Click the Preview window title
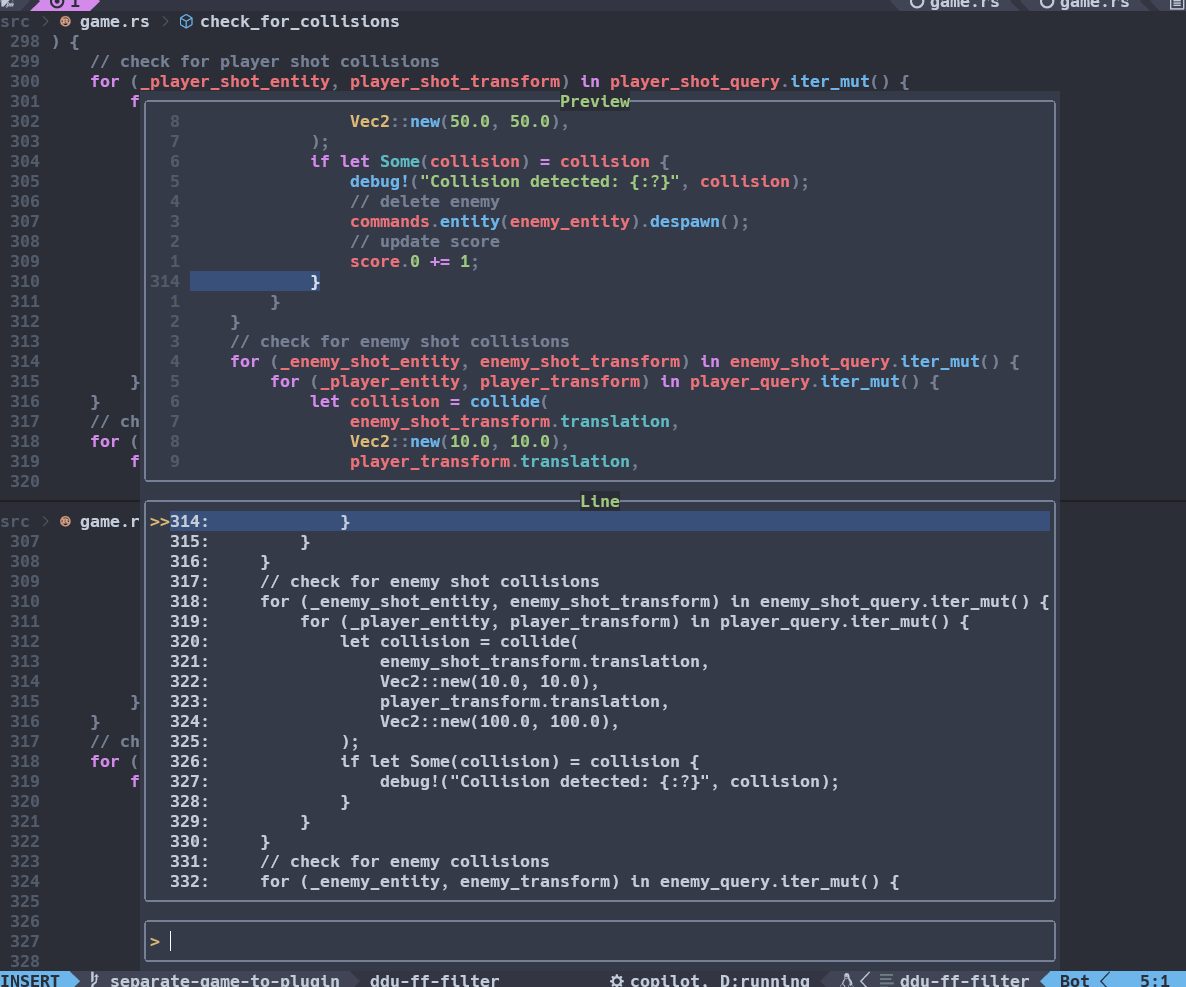The width and height of the screenshot is (1186, 987). (x=595, y=101)
